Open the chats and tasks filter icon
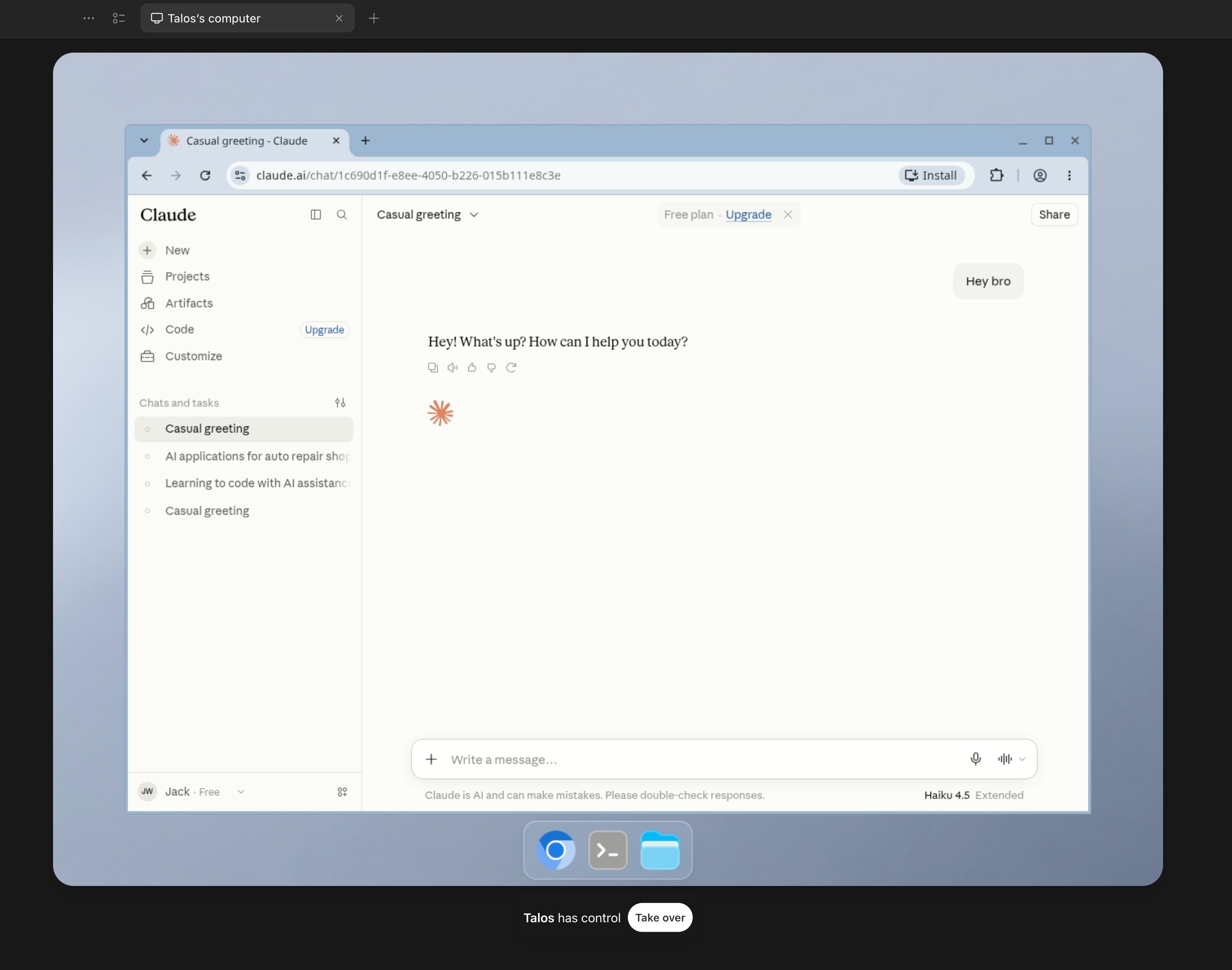The image size is (1232, 970). coord(340,403)
